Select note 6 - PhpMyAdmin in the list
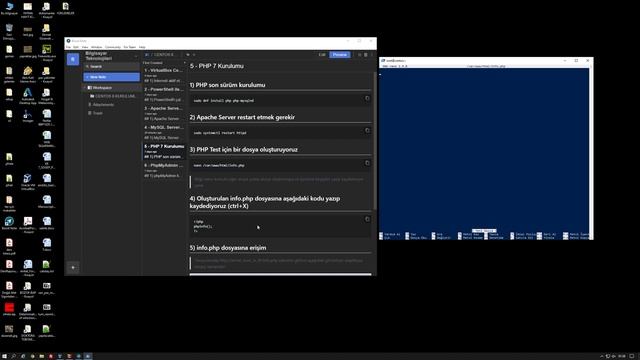 click(163, 170)
